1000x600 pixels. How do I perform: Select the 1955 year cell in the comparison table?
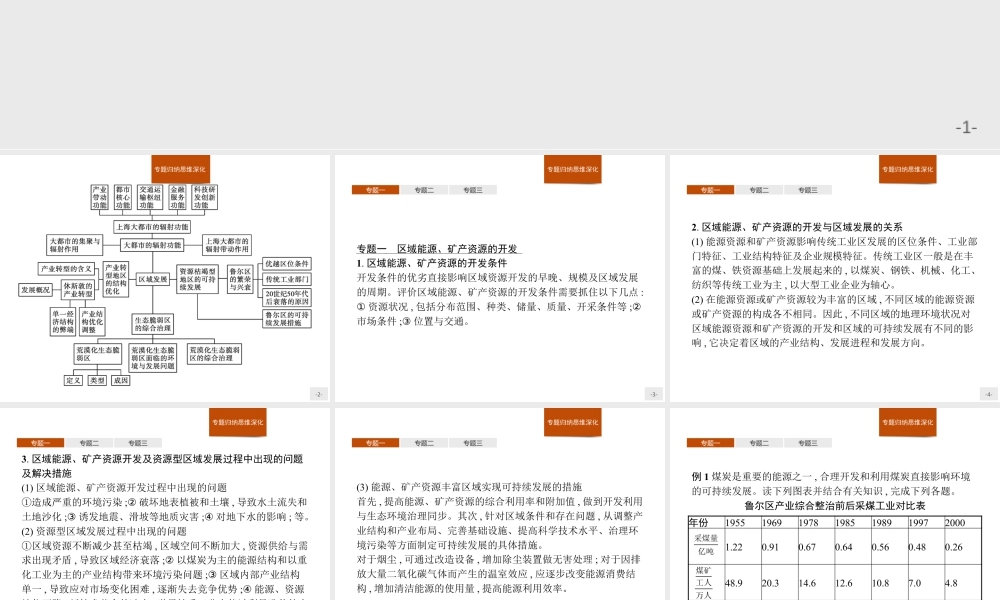tap(734, 522)
